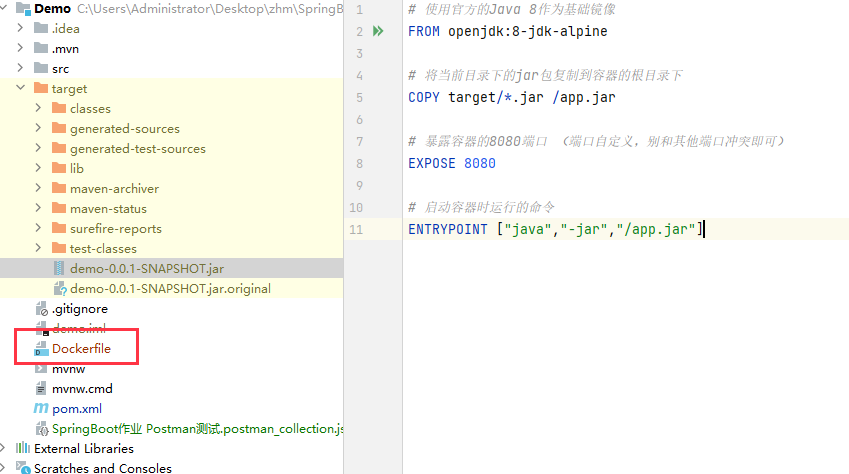Click the demo-0.0.1-SNAPSHOT.jar archive icon
This screenshot has height=474, width=849.
click(59, 268)
